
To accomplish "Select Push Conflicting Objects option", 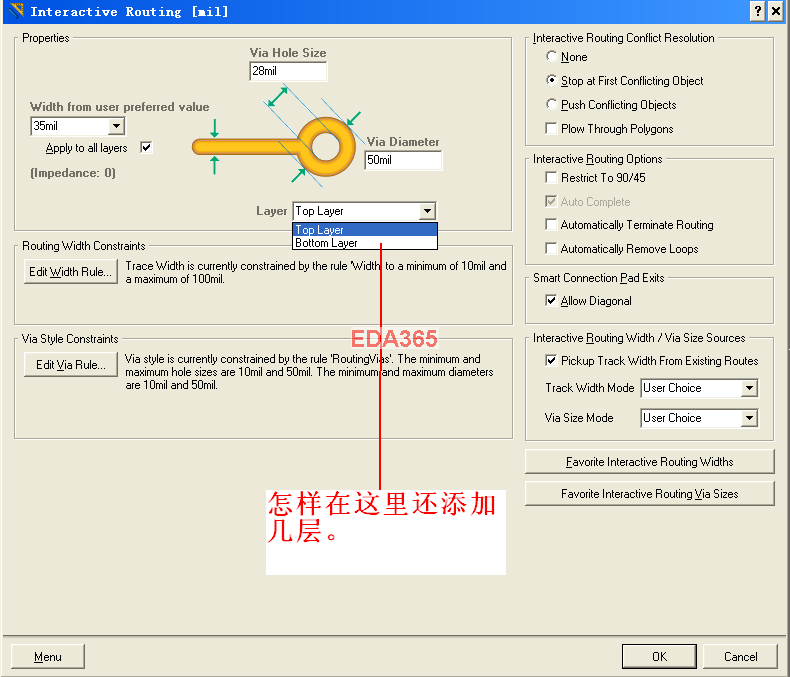I will click(x=552, y=104).
